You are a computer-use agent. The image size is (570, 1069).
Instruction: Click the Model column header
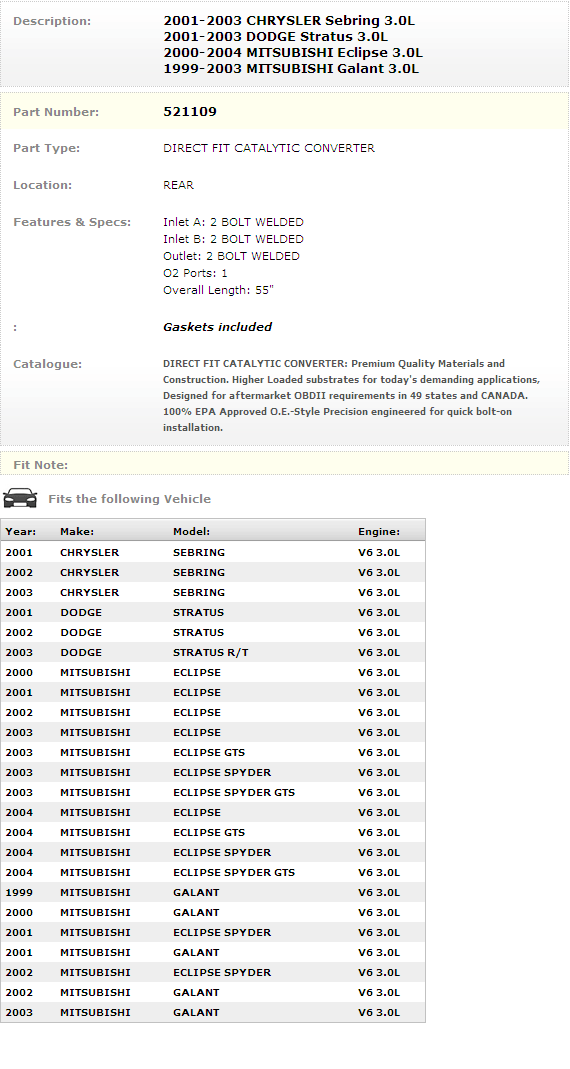click(x=191, y=531)
